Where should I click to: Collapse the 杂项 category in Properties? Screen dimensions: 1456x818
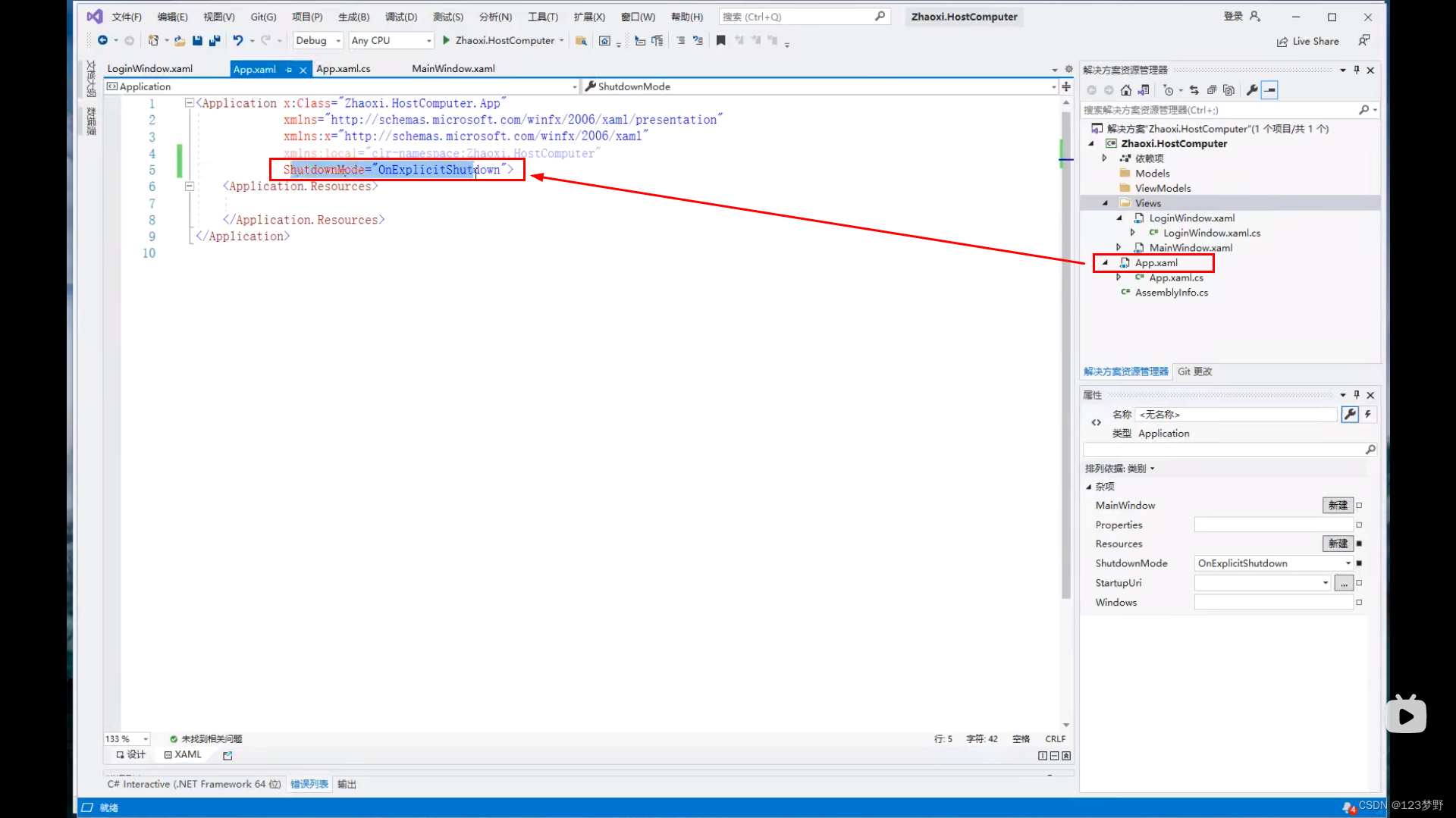coord(1089,487)
